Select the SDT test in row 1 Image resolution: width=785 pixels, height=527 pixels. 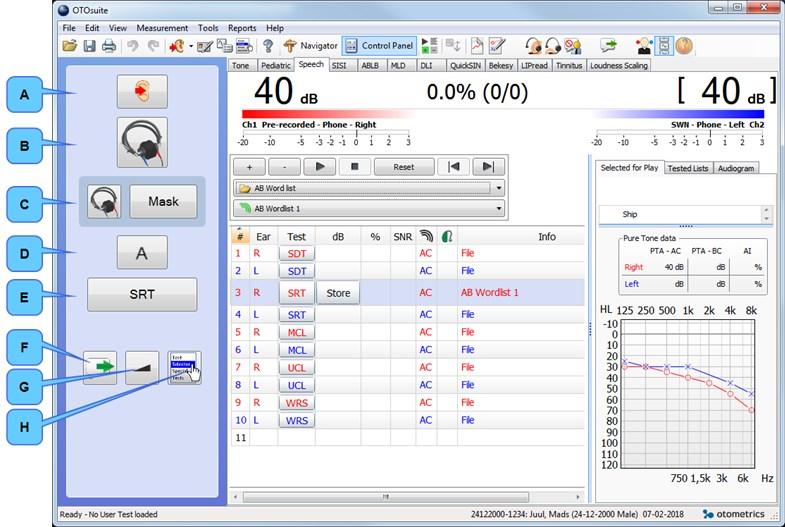coord(296,253)
